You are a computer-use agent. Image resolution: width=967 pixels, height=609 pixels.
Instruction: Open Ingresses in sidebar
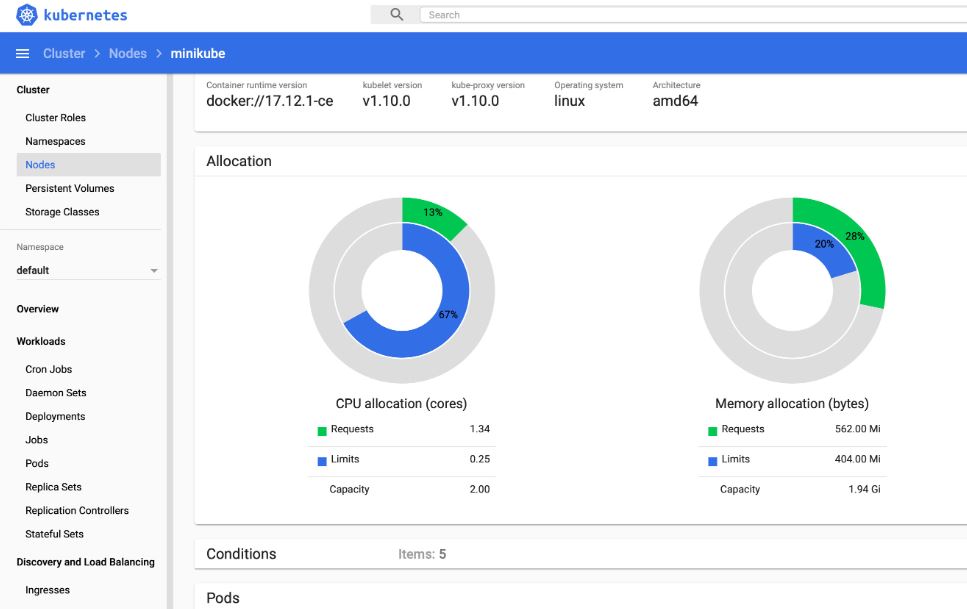pos(47,590)
